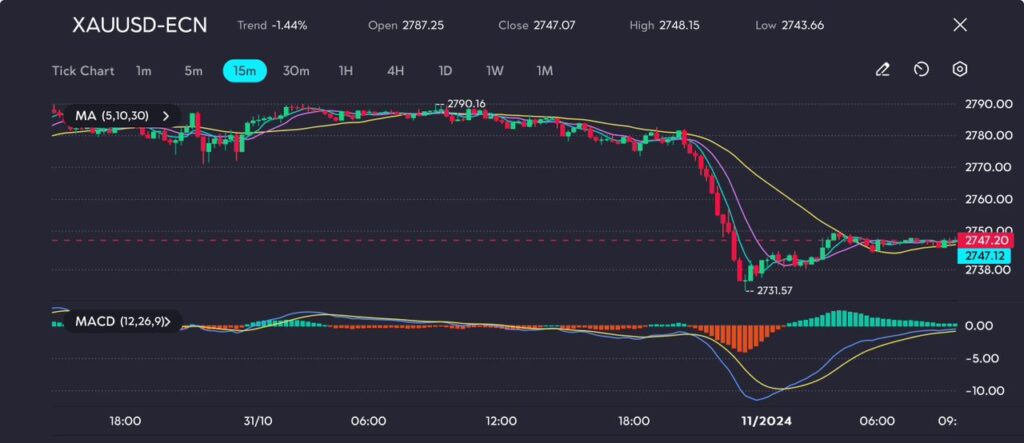1024x443 pixels.
Task: Click the red 2747.20 price label
Action: tap(985, 241)
